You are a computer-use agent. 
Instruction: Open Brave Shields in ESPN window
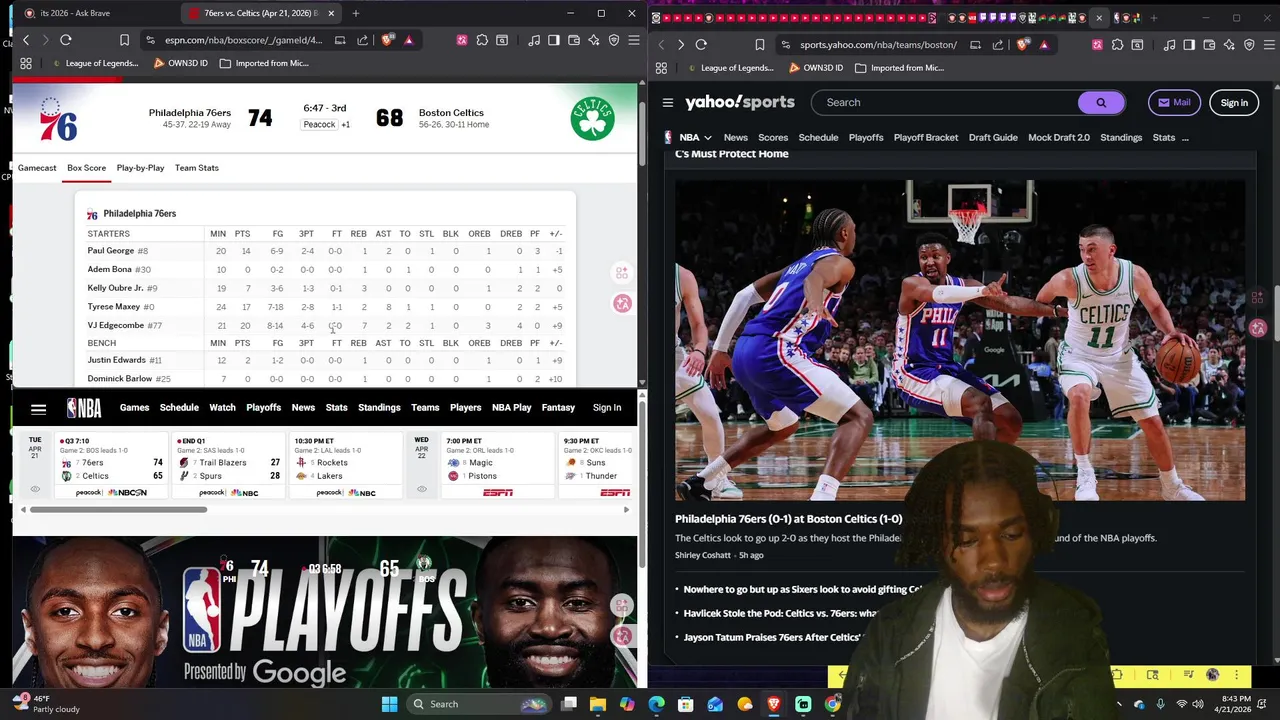[x=387, y=40]
